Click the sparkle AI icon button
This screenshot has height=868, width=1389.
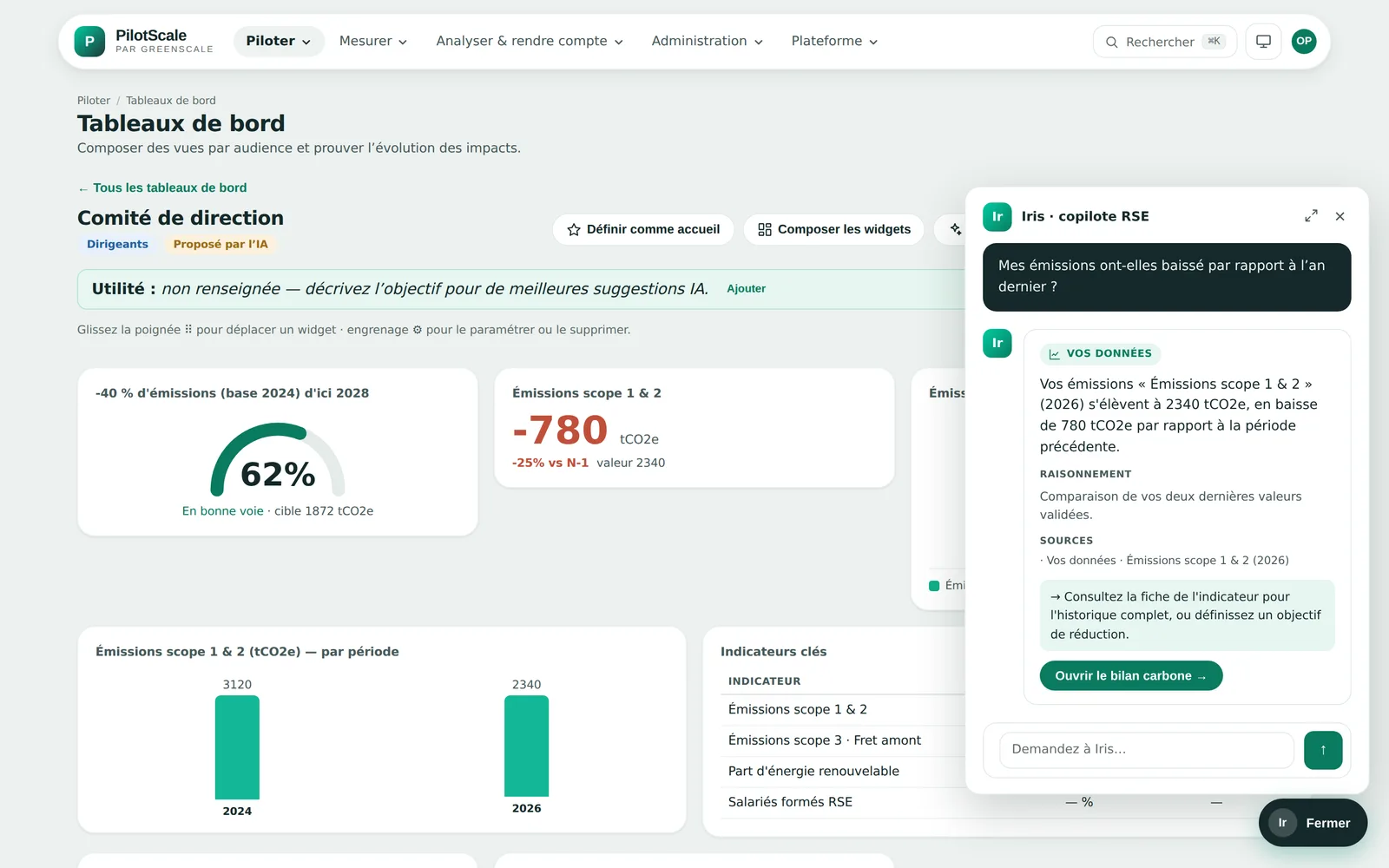(x=955, y=229)
